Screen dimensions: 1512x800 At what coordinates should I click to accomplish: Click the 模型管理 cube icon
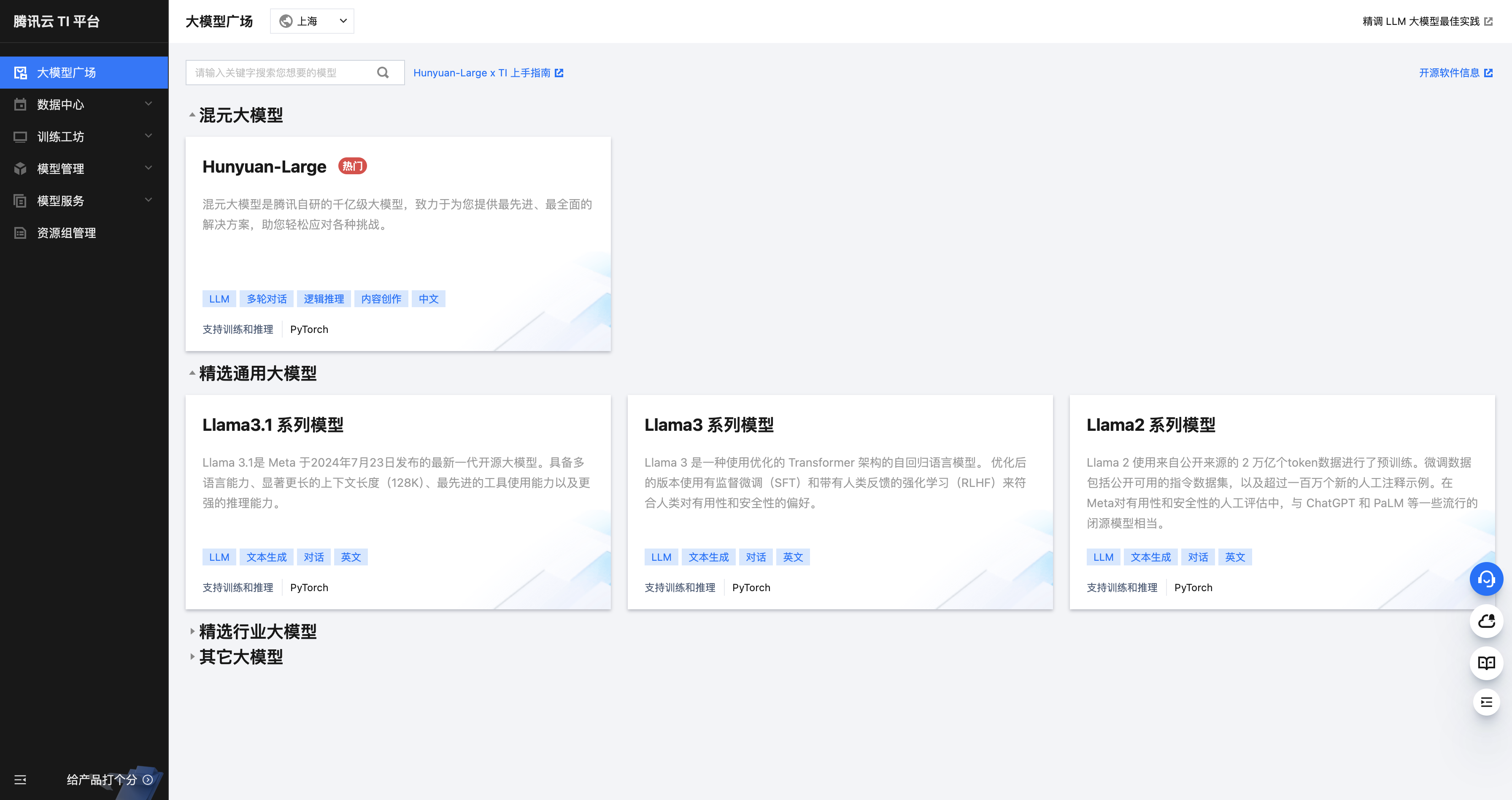coord(21,169)
